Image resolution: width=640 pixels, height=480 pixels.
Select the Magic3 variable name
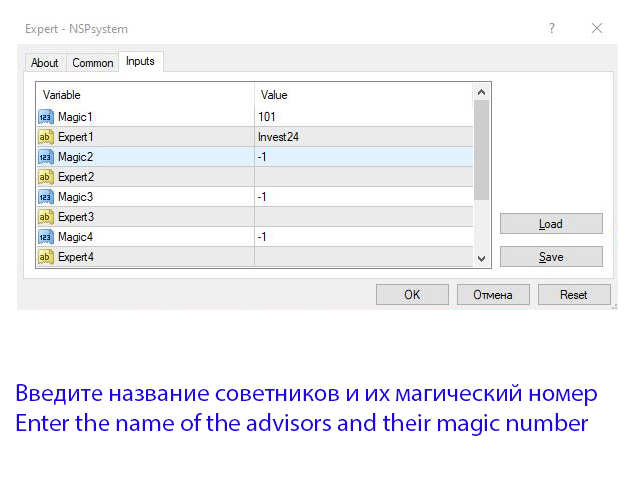click(x=76, y=197)
